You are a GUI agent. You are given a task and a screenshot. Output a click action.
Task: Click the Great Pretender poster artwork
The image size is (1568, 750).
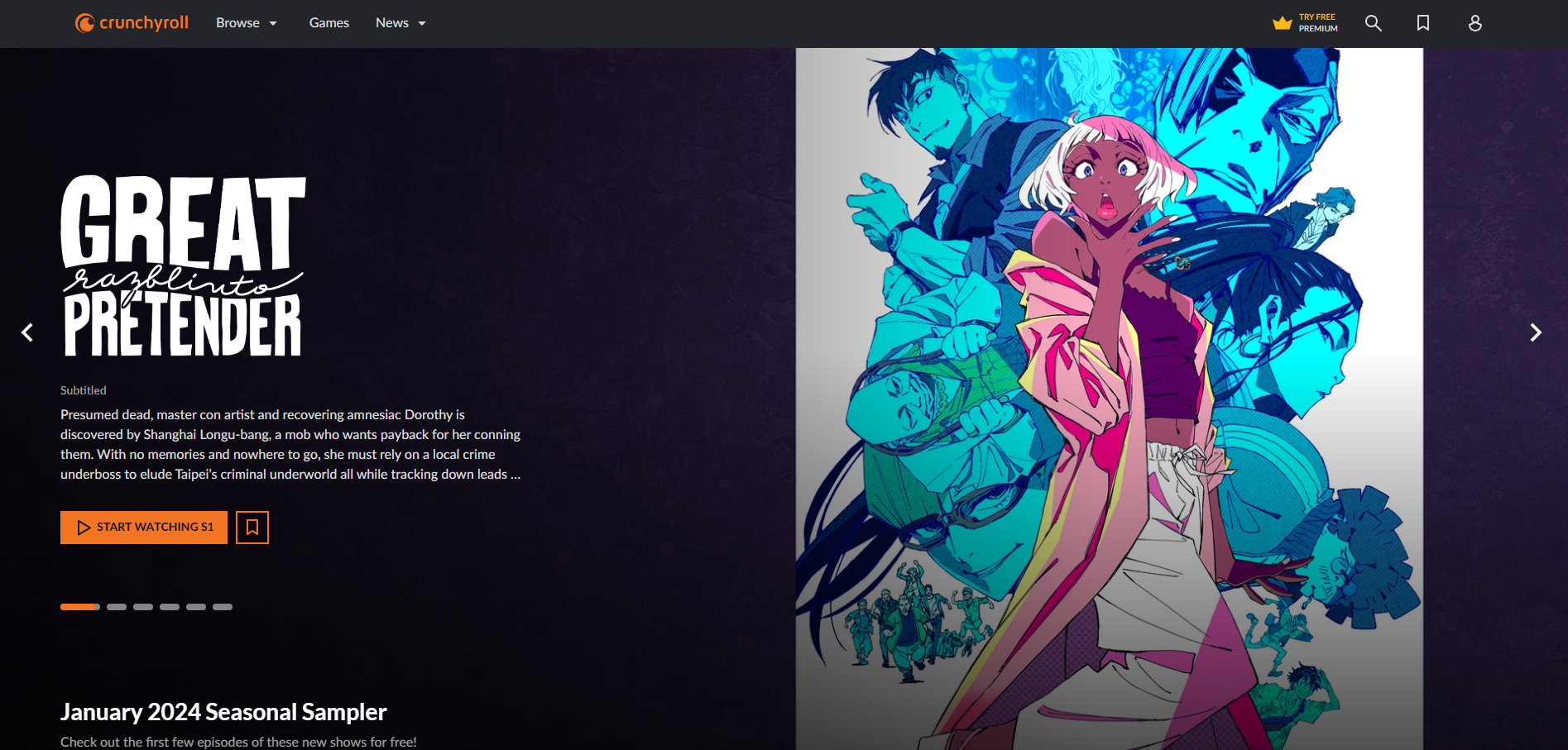click(x=1109, y=397)
